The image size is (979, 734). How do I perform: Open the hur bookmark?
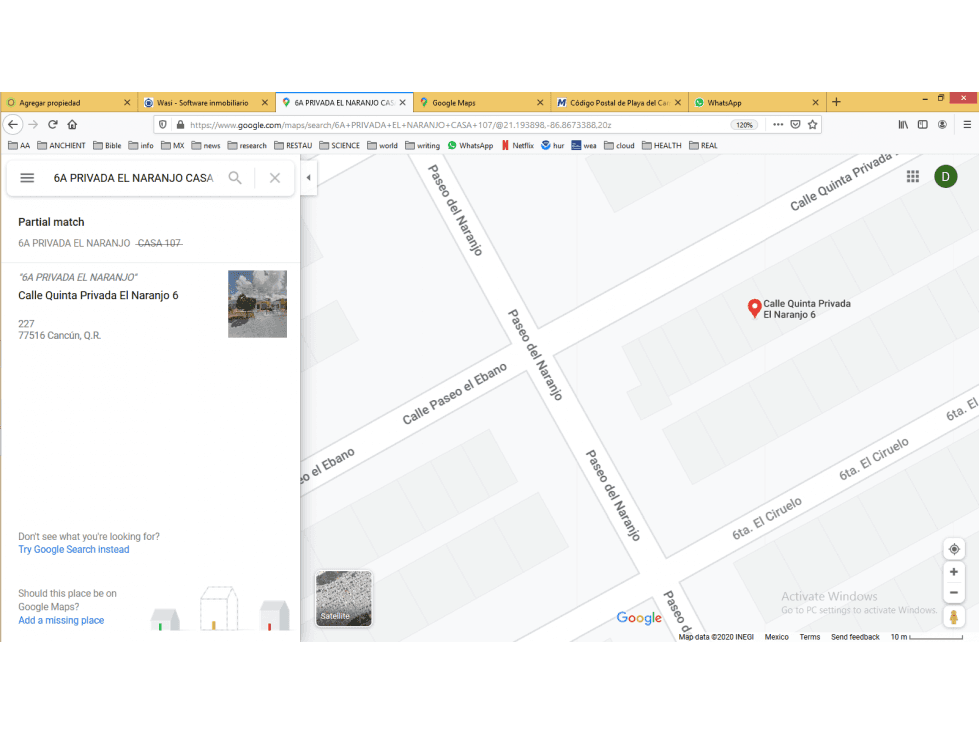553,145
